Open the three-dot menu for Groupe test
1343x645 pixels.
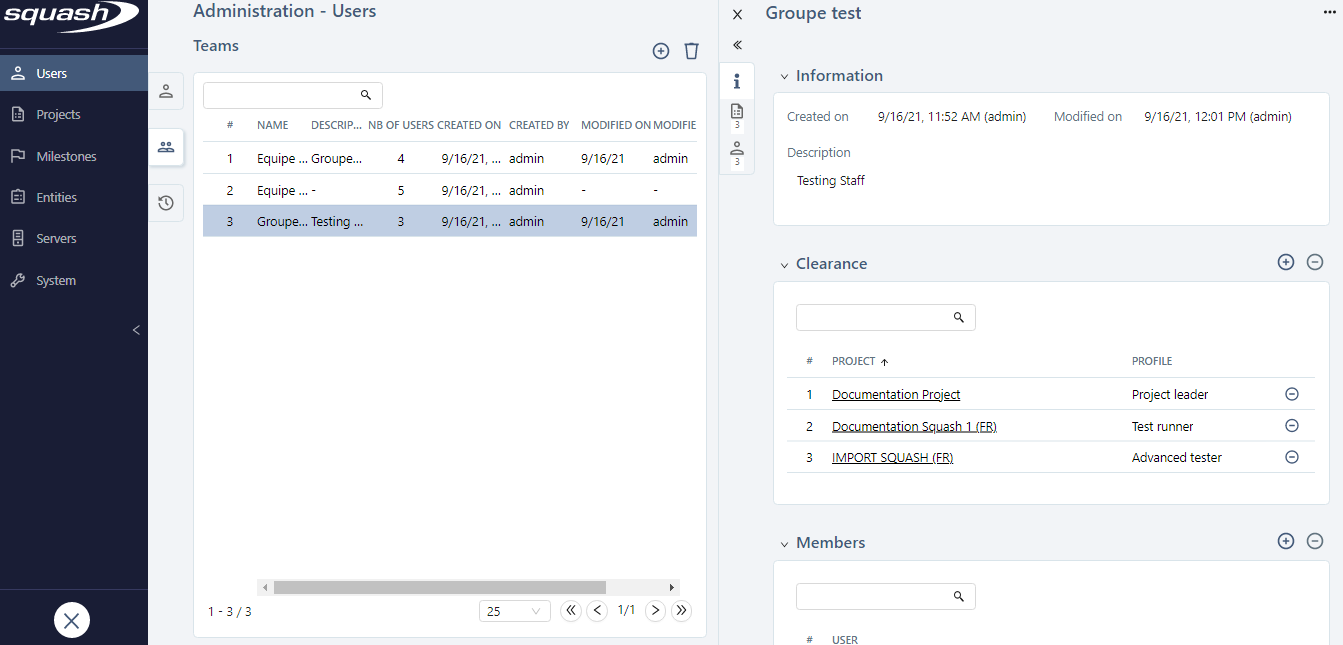(x=1329, y=11)
